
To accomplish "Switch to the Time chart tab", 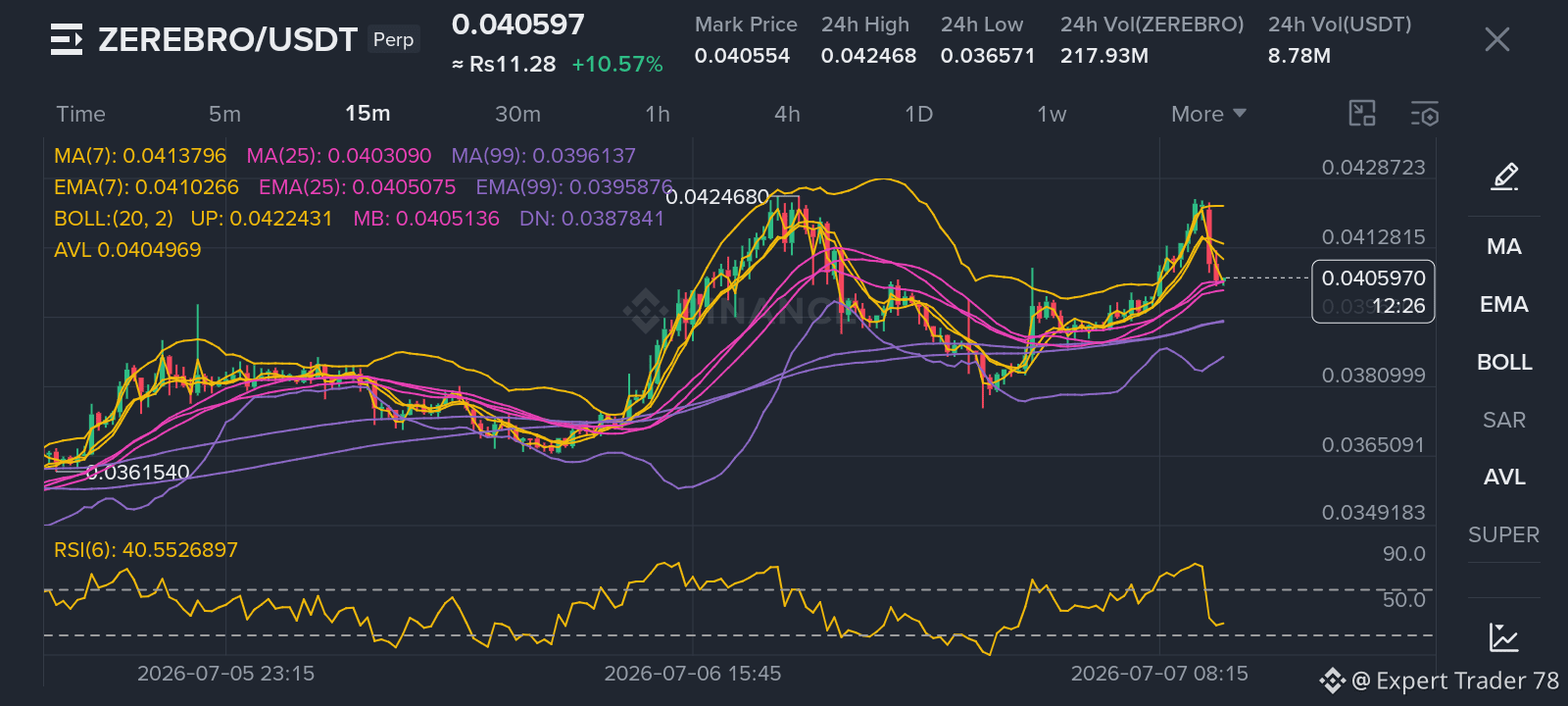I will point(80,114).
